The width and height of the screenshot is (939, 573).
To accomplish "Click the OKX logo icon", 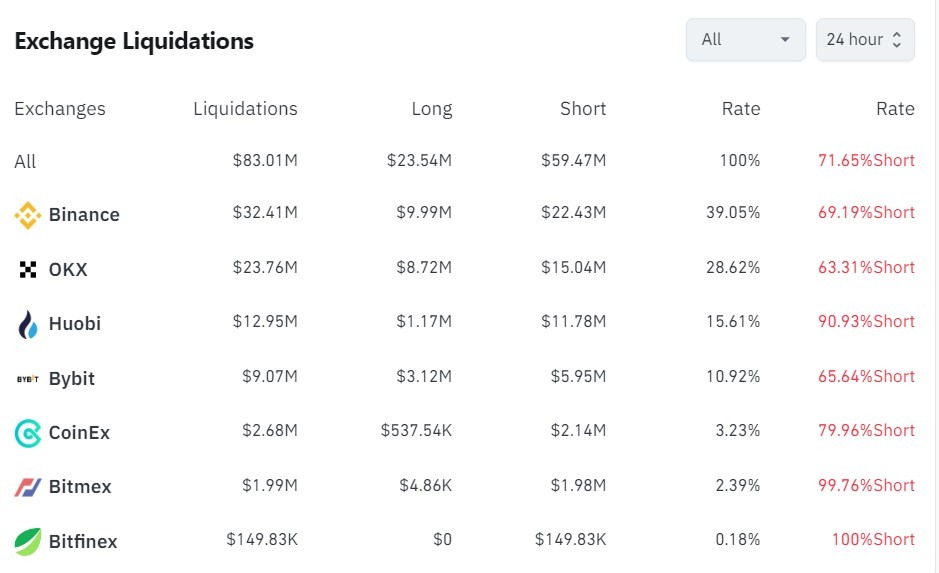I will click(x=27, y=269).
